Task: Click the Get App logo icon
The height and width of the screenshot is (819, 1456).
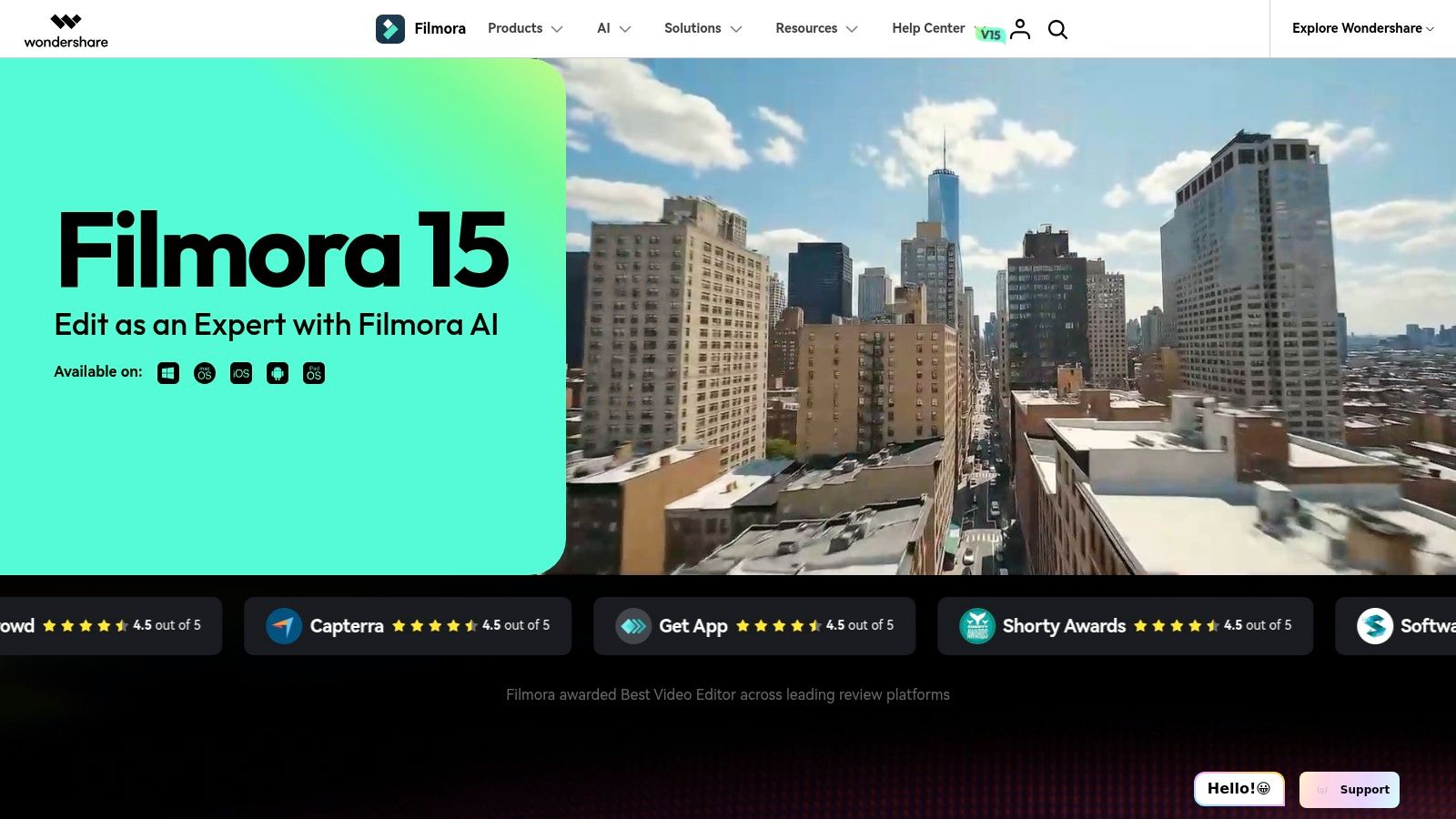Action: pos(633,626)
